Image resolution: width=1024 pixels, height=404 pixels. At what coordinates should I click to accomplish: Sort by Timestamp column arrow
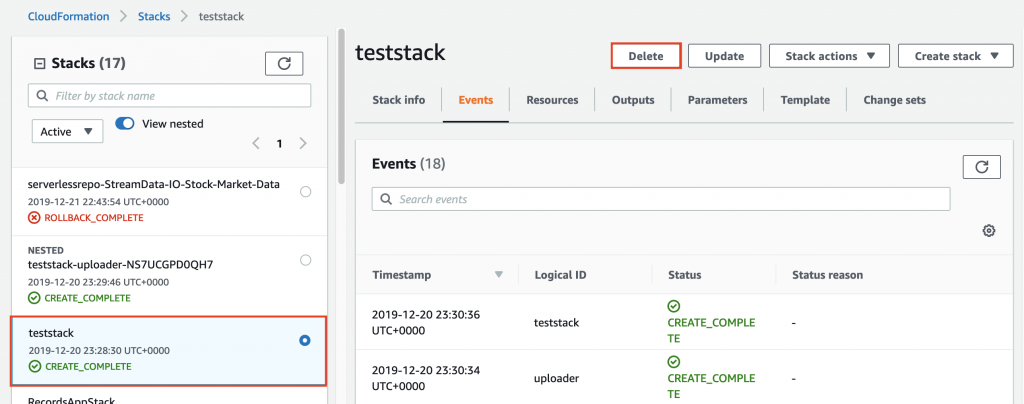499,275
